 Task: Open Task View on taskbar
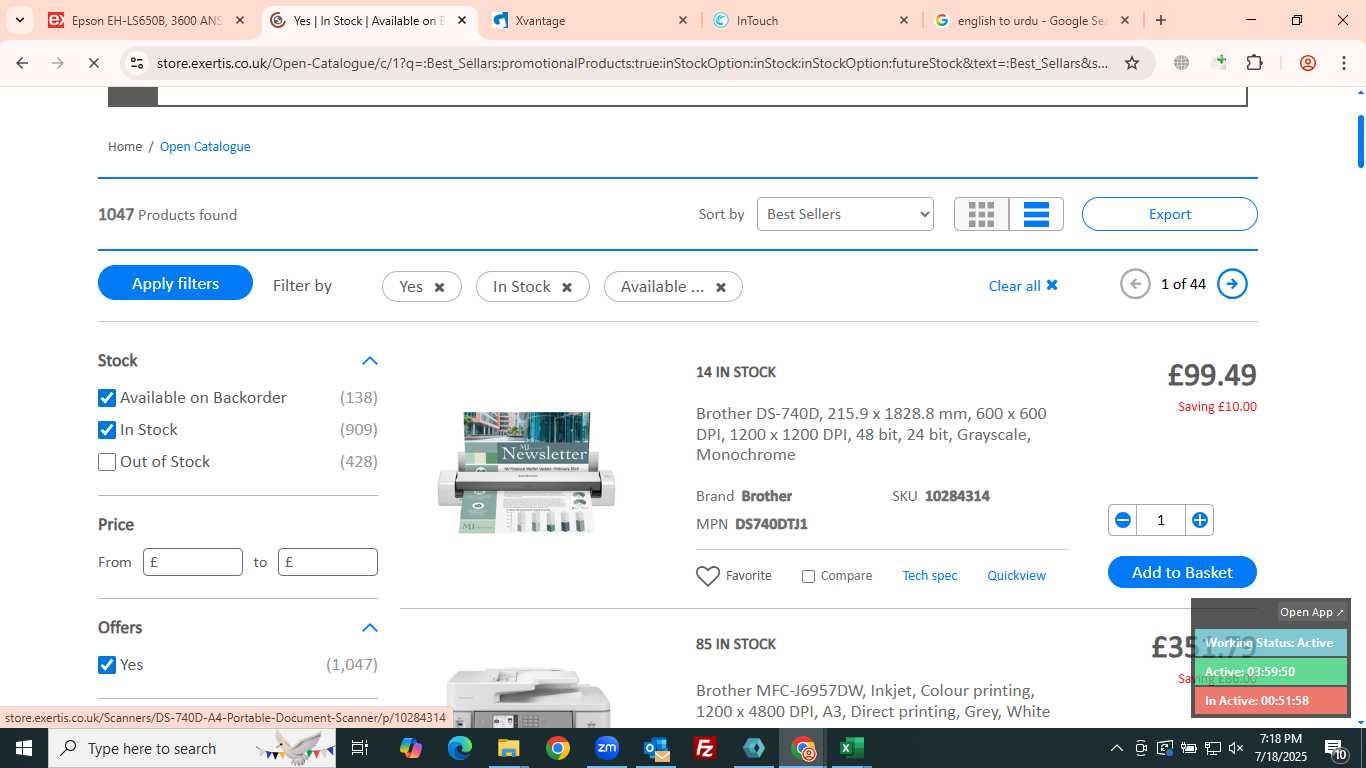pos(360,748)
